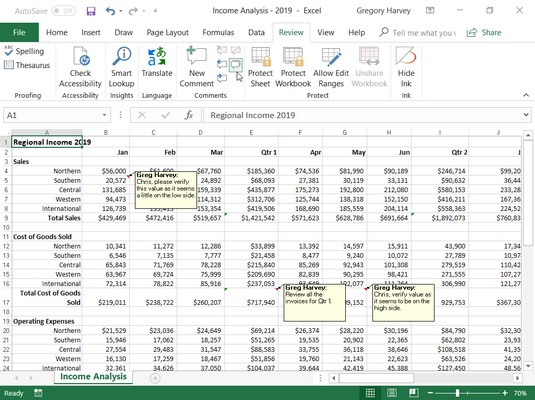Add a New Comment
The image size is (535, 400).
point(197,67)
